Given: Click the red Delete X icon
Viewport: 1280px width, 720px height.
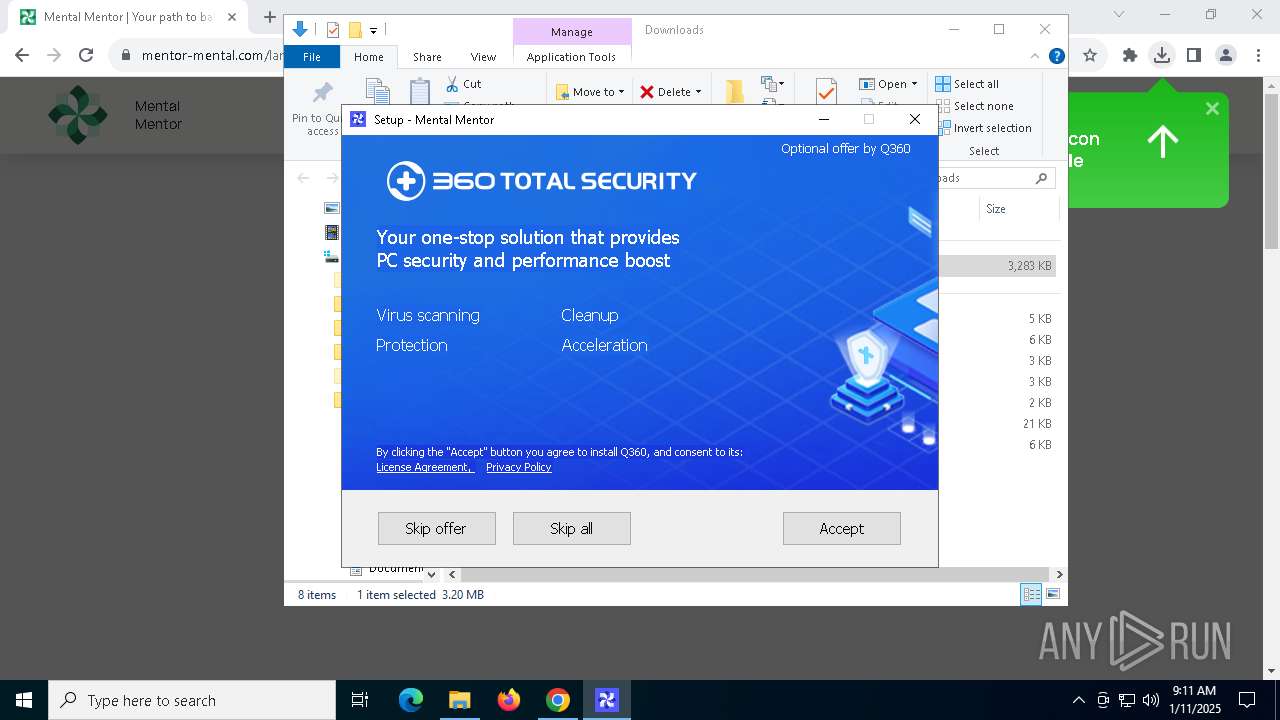Looking at the screenshot, I should click(x=647, y=92).
